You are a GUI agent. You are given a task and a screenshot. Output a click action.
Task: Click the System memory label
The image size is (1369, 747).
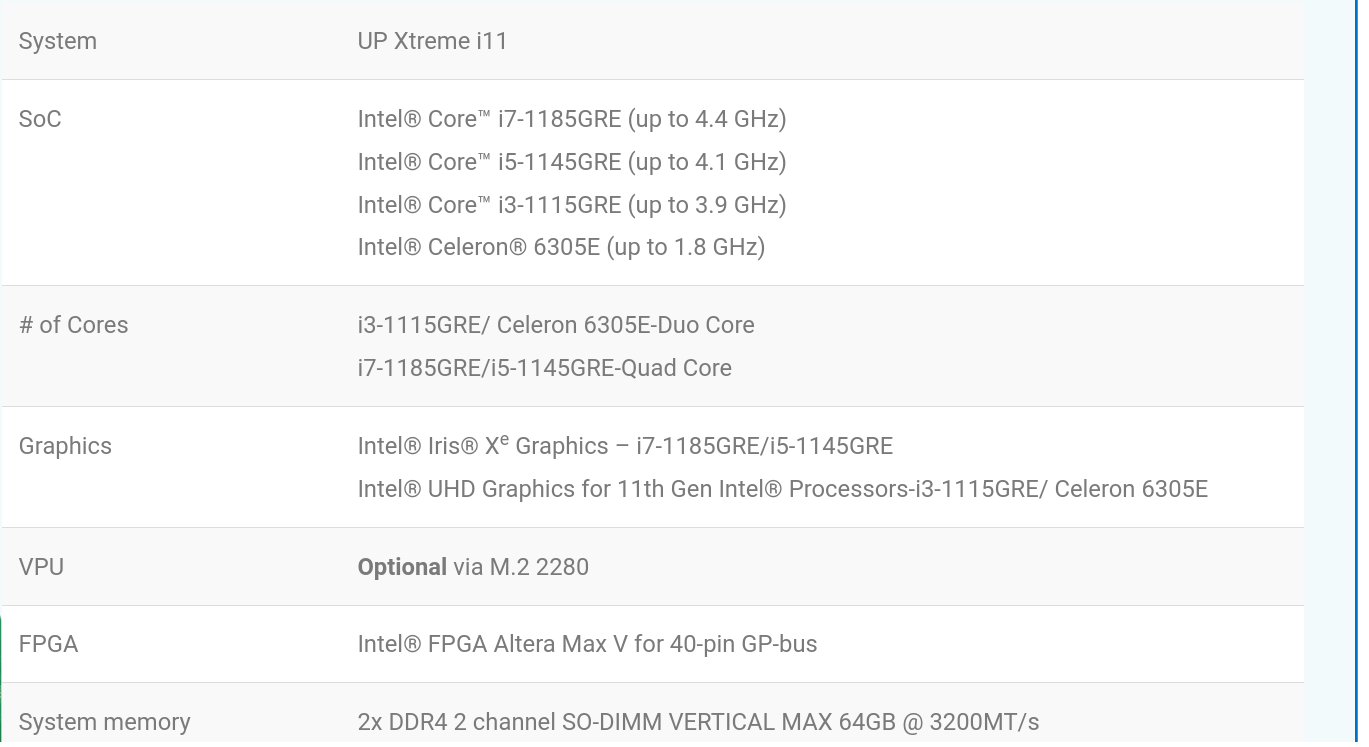pyautogui.click(x=104, y=722)
